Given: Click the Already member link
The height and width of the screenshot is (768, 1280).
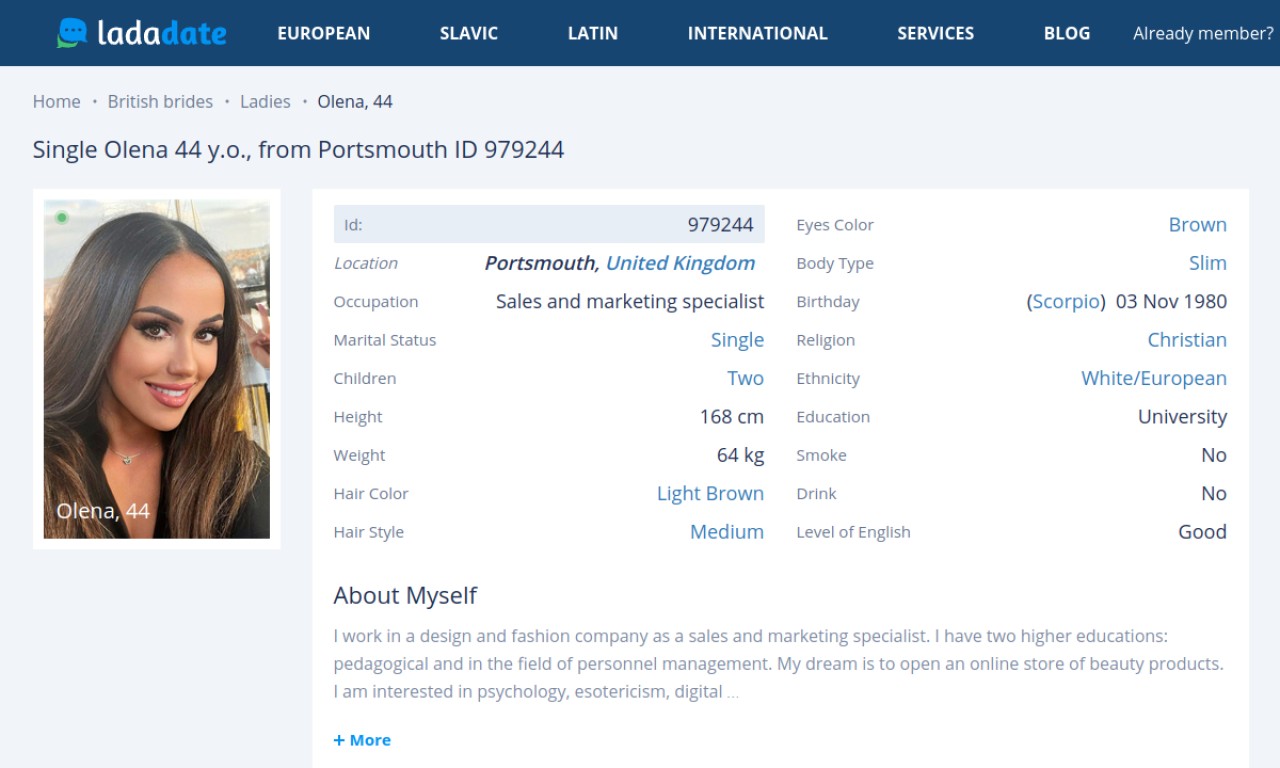Looking at the screenshot, I should 1202,33.
